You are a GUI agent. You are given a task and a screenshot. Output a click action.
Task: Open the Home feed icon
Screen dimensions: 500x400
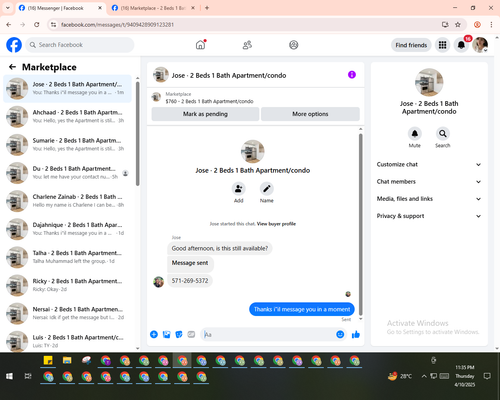(x=200, y=45)
